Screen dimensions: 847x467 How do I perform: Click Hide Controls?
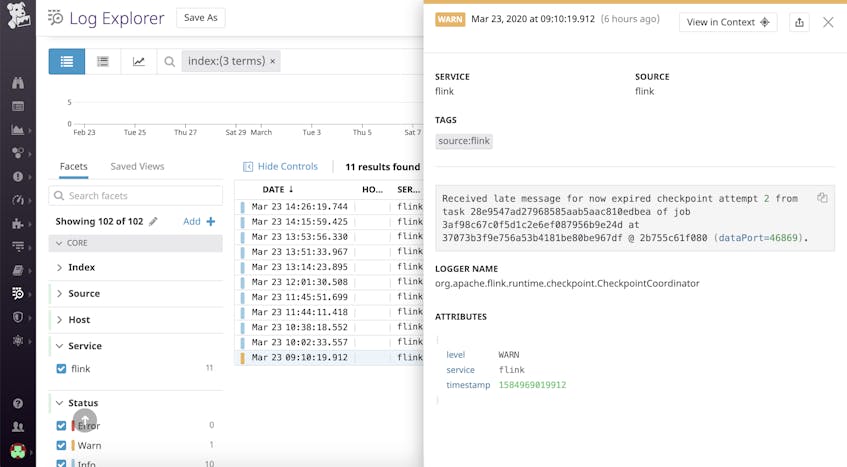pyautogui.click(x=280, y=166)
